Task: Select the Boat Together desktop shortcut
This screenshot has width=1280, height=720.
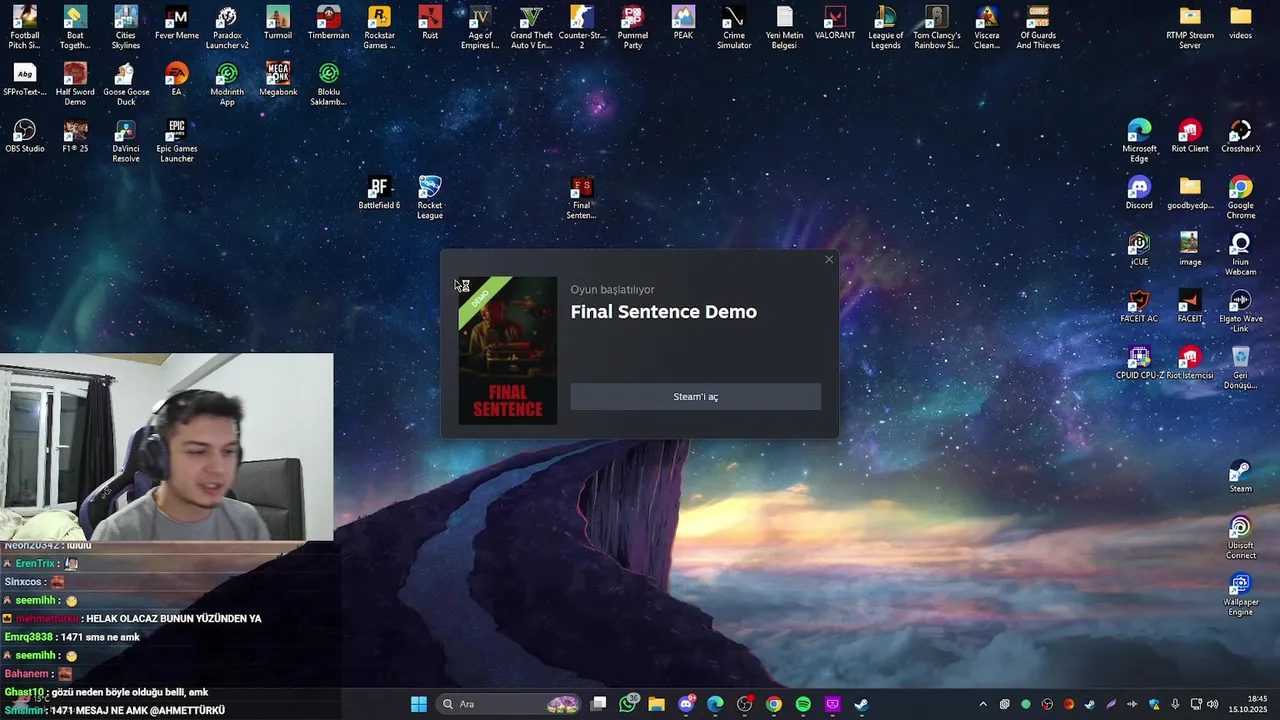Action: 75,27
